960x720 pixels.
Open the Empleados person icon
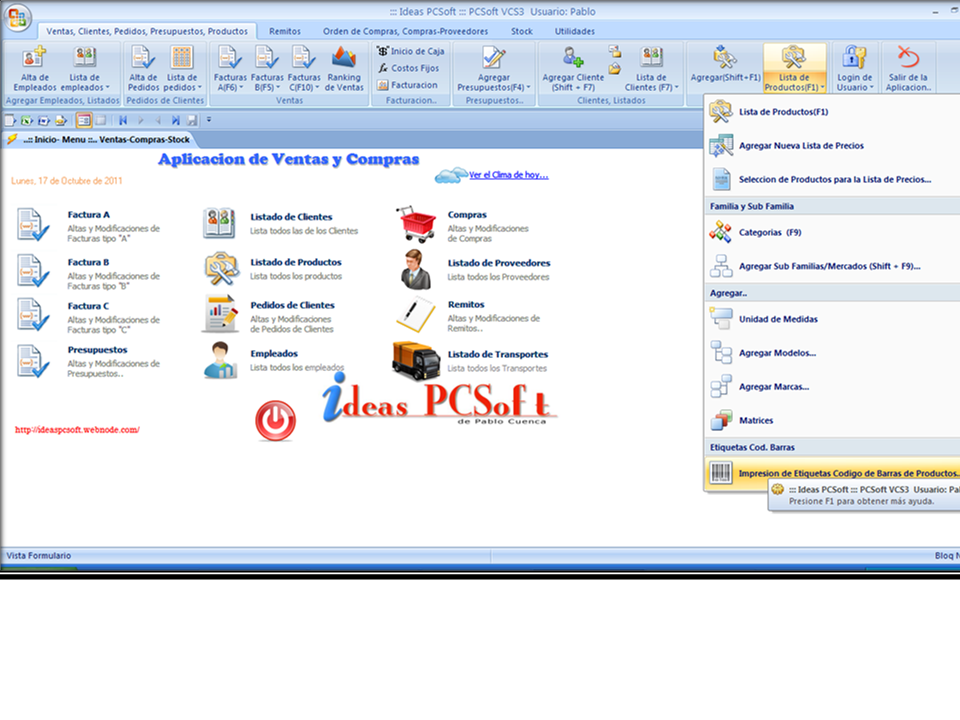tap(222, 360)
